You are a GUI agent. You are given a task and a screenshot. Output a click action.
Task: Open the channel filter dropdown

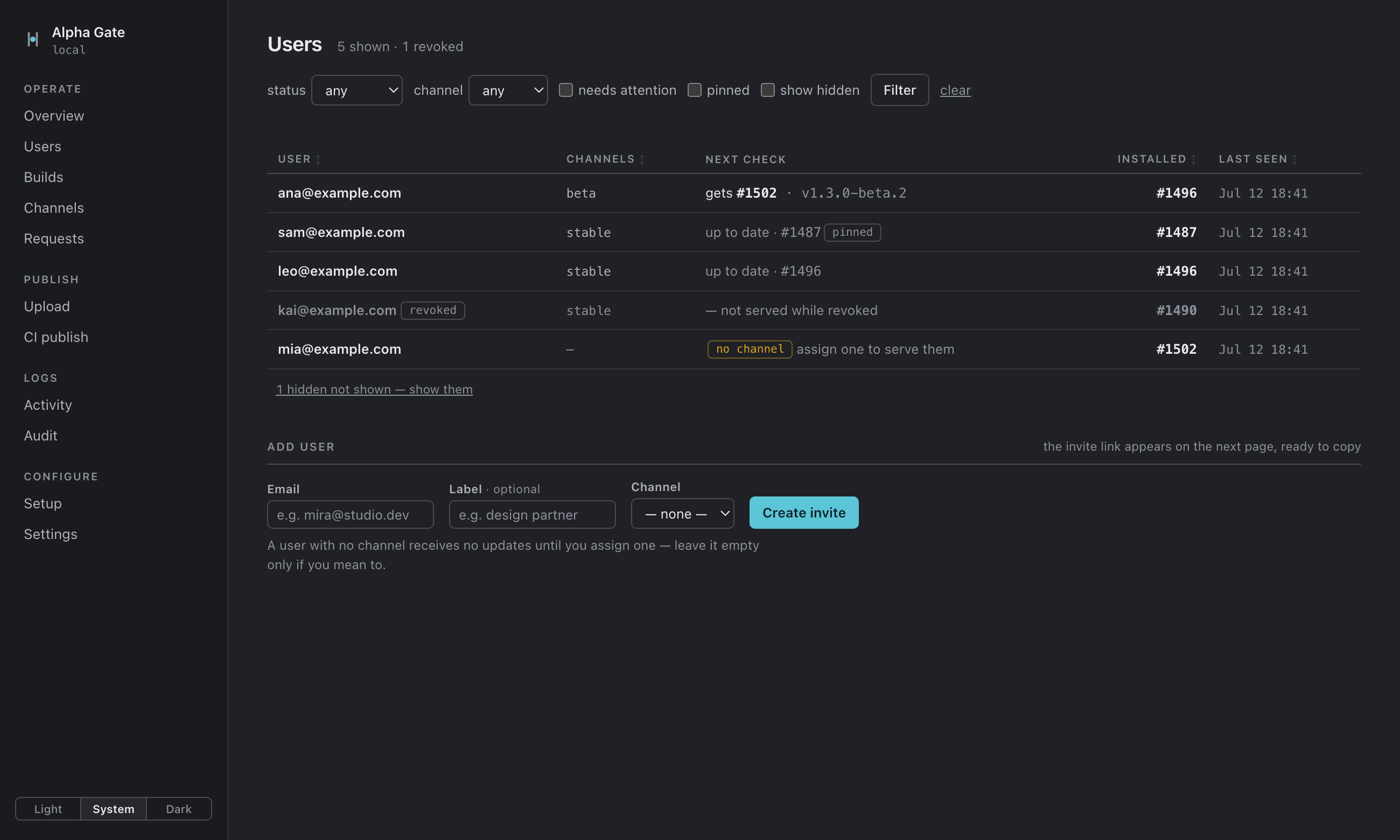(x=508, y=90)
